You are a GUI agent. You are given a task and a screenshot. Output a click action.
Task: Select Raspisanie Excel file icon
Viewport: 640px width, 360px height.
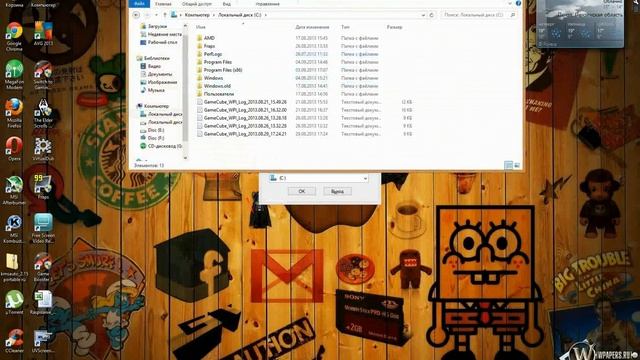(x=43, y=302)
